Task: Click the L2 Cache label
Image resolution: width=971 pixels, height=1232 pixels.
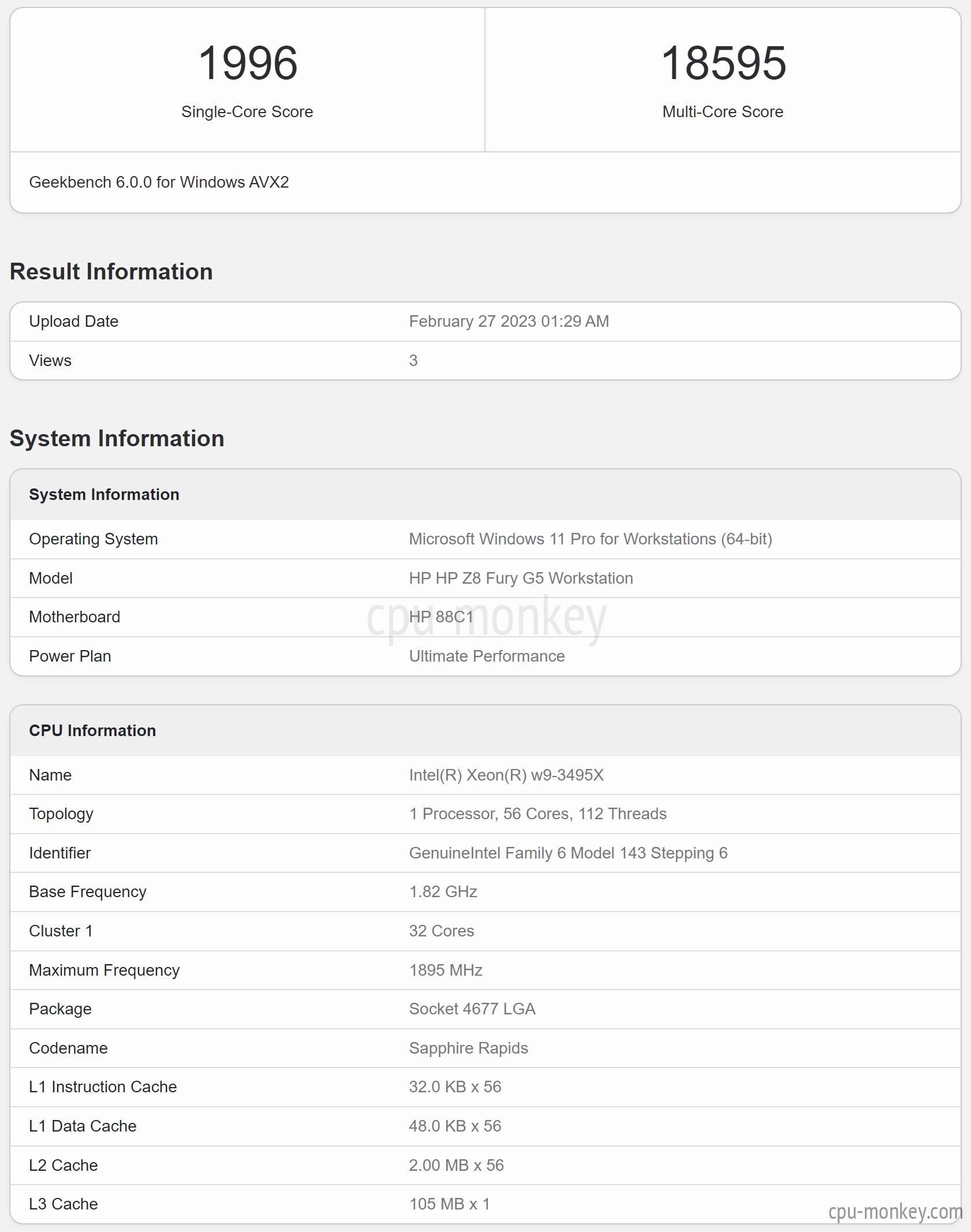Action: click(x=64, y=1165)
